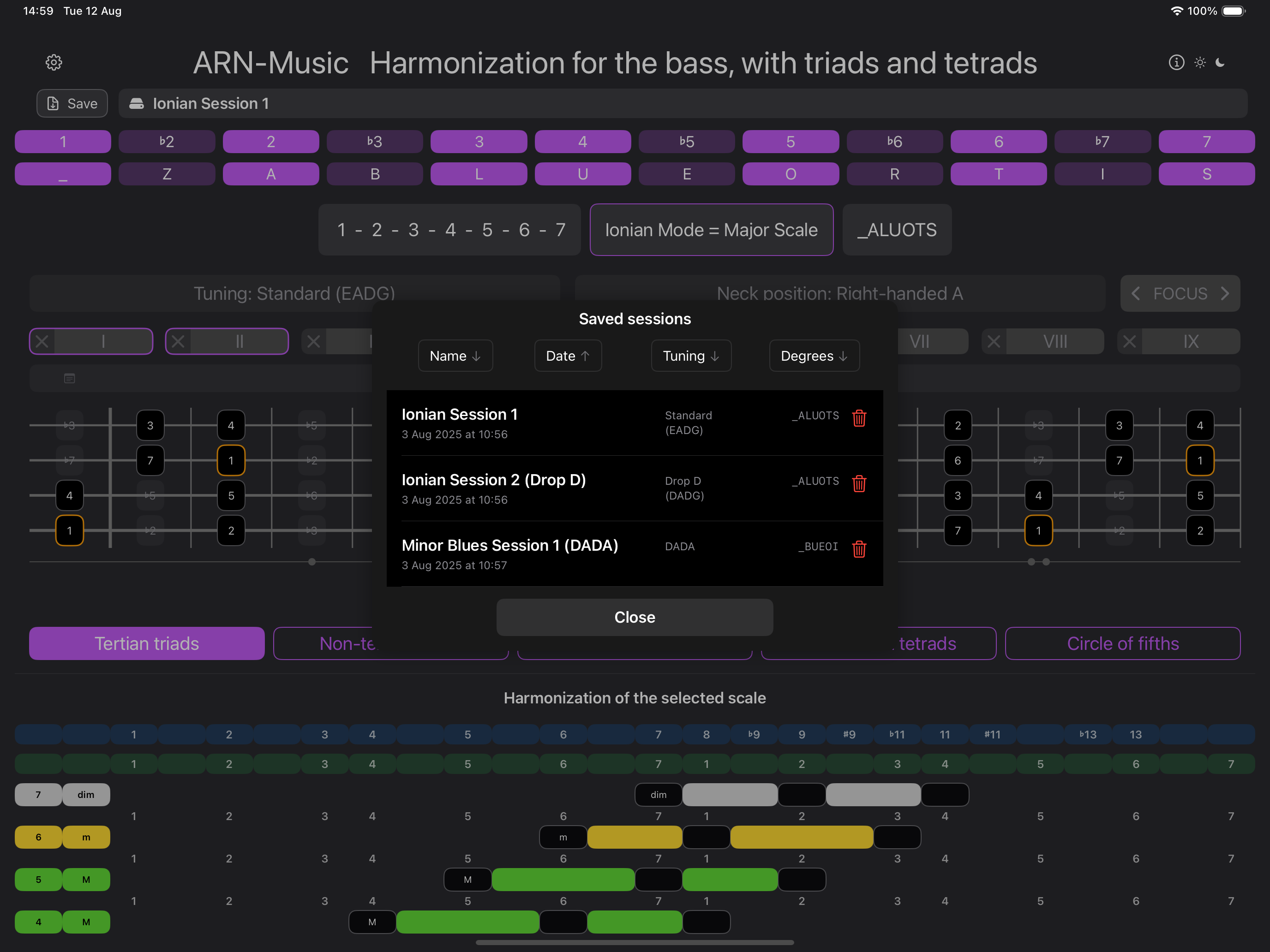The image size is (1270, 952).
Task: Remove position II with X icon
Action: [x=178, y=341]
